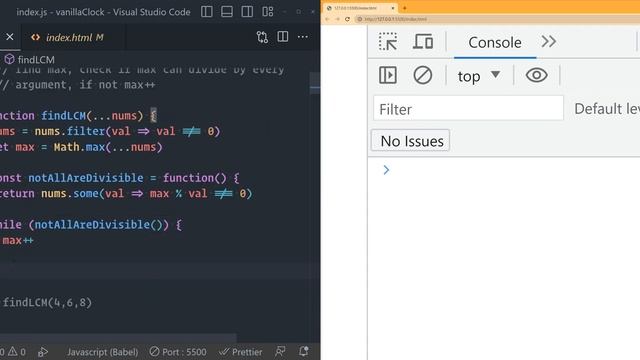Split the editor to the right
Viewport: 640px width, 360px height.
pyautogui.click(x=282, y=37)
